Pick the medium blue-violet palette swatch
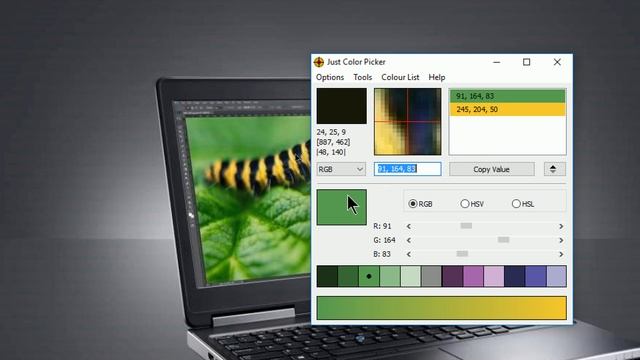 [536, 276]
